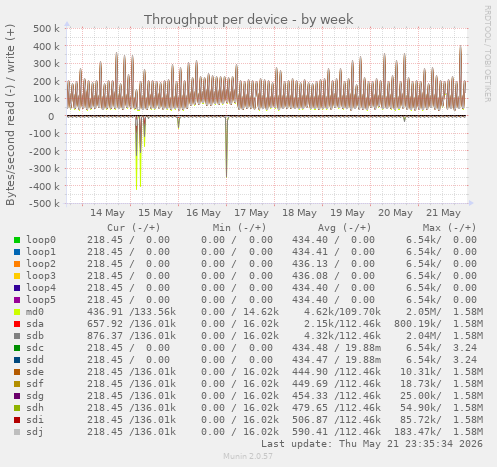Click the 'Last update: Thu May 21 23:35:34 2026' text
Screen dimensions: 497x467
pyautogui.click(x=372, y=444)
